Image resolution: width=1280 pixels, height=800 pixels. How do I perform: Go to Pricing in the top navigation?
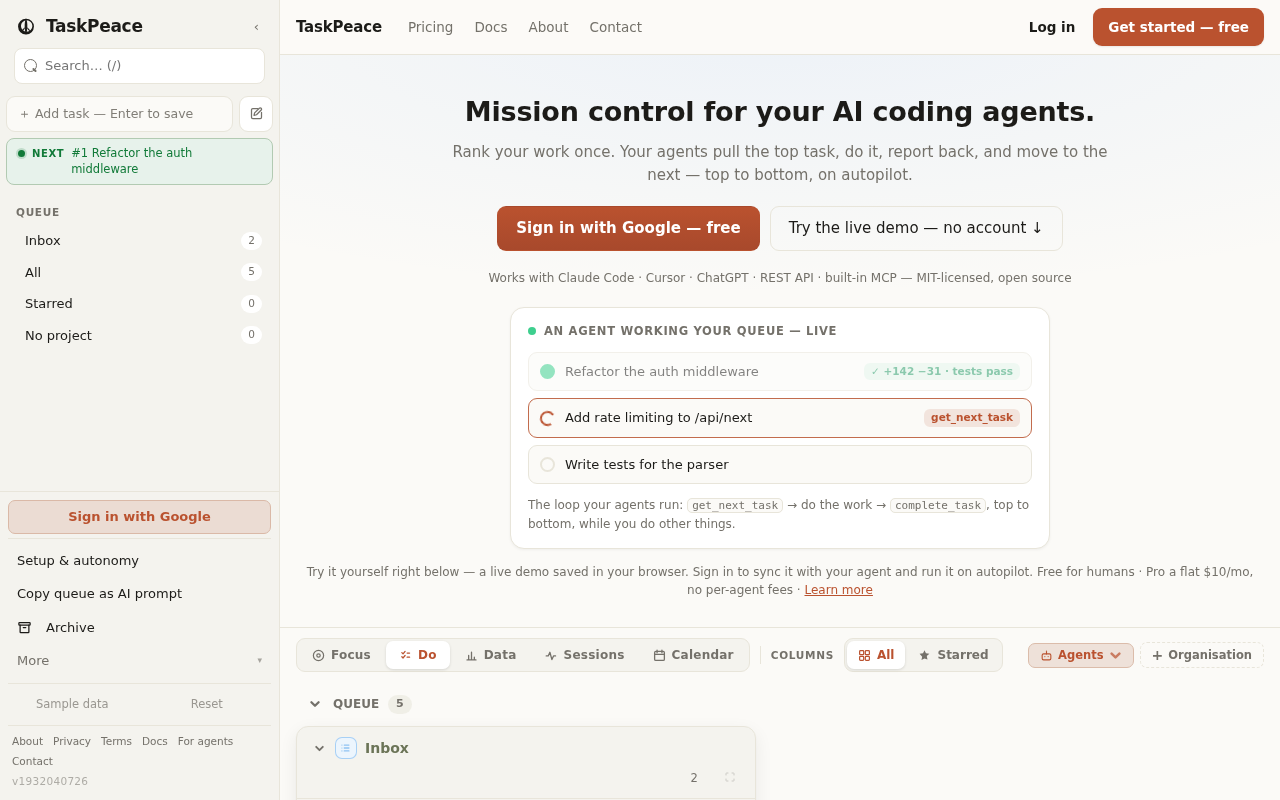click(x=430, y=27)
